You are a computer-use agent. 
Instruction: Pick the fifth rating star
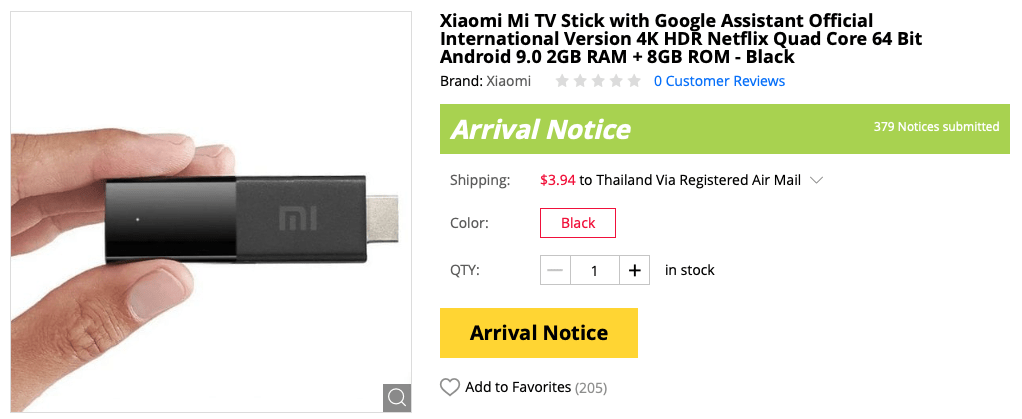click(634, 81)
